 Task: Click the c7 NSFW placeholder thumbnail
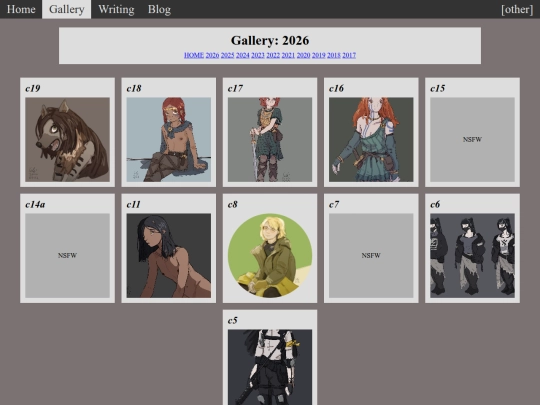pyautogui.click(x=371, y=256)
